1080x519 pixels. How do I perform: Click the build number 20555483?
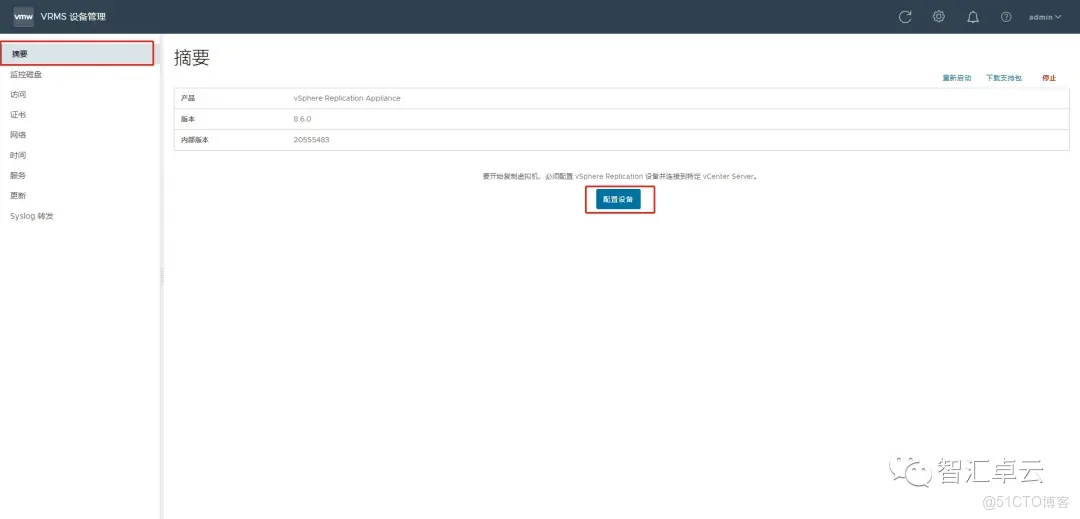[x=311, y=140]
